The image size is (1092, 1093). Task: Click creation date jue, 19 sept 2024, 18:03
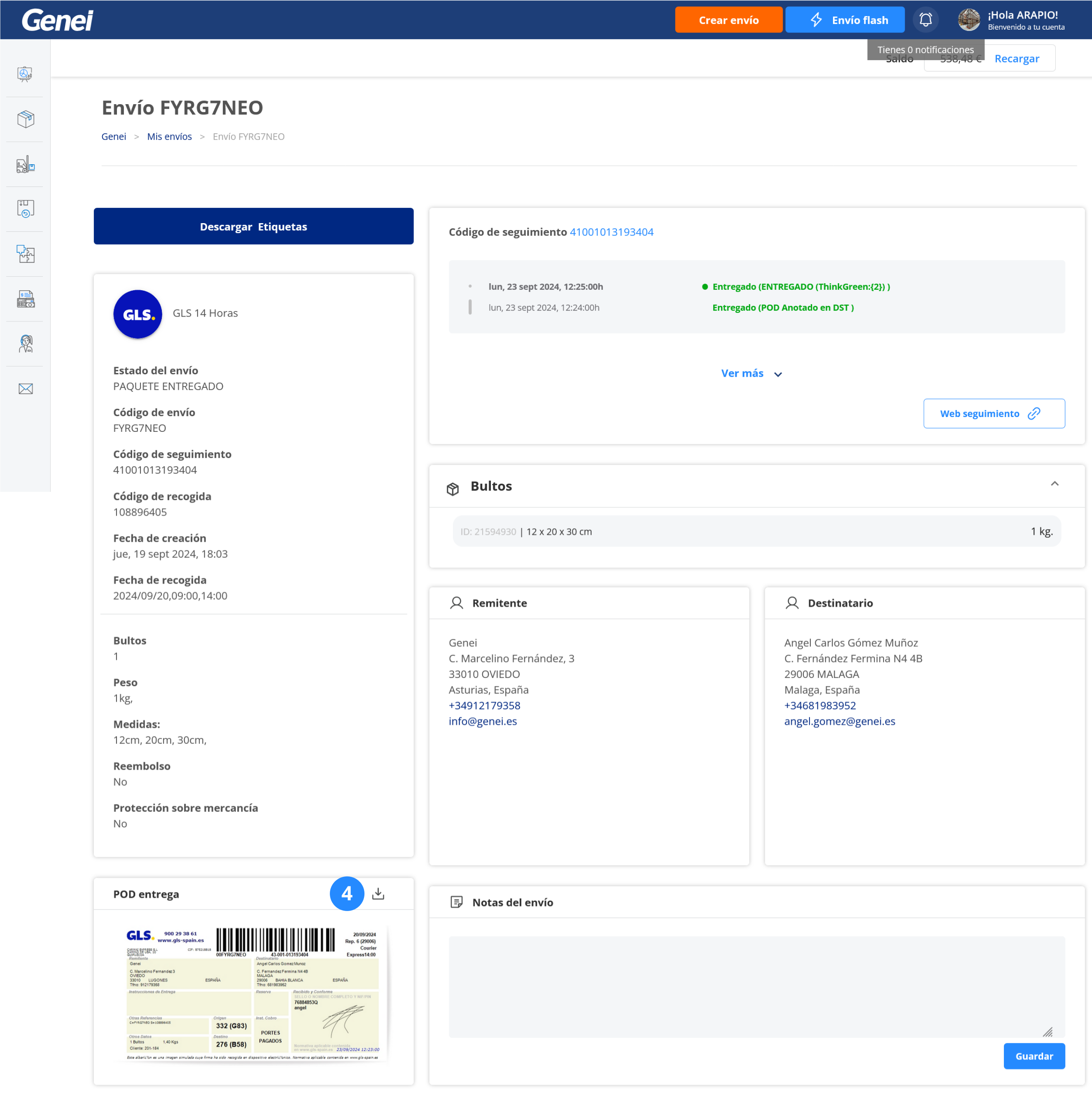point(170,554)
